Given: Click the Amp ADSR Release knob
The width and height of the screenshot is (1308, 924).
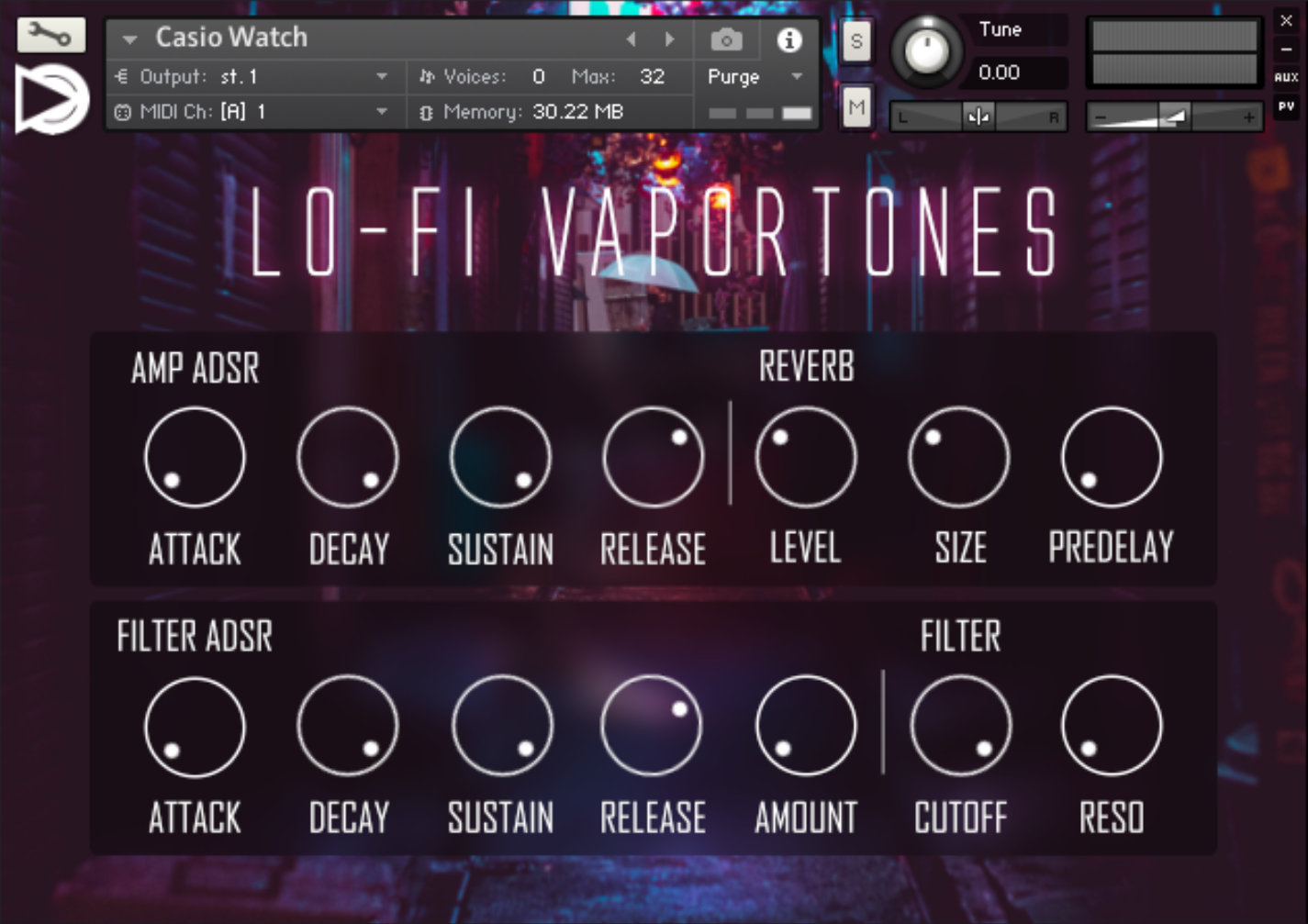Looking at the screenshot, I should click(653, 457).
